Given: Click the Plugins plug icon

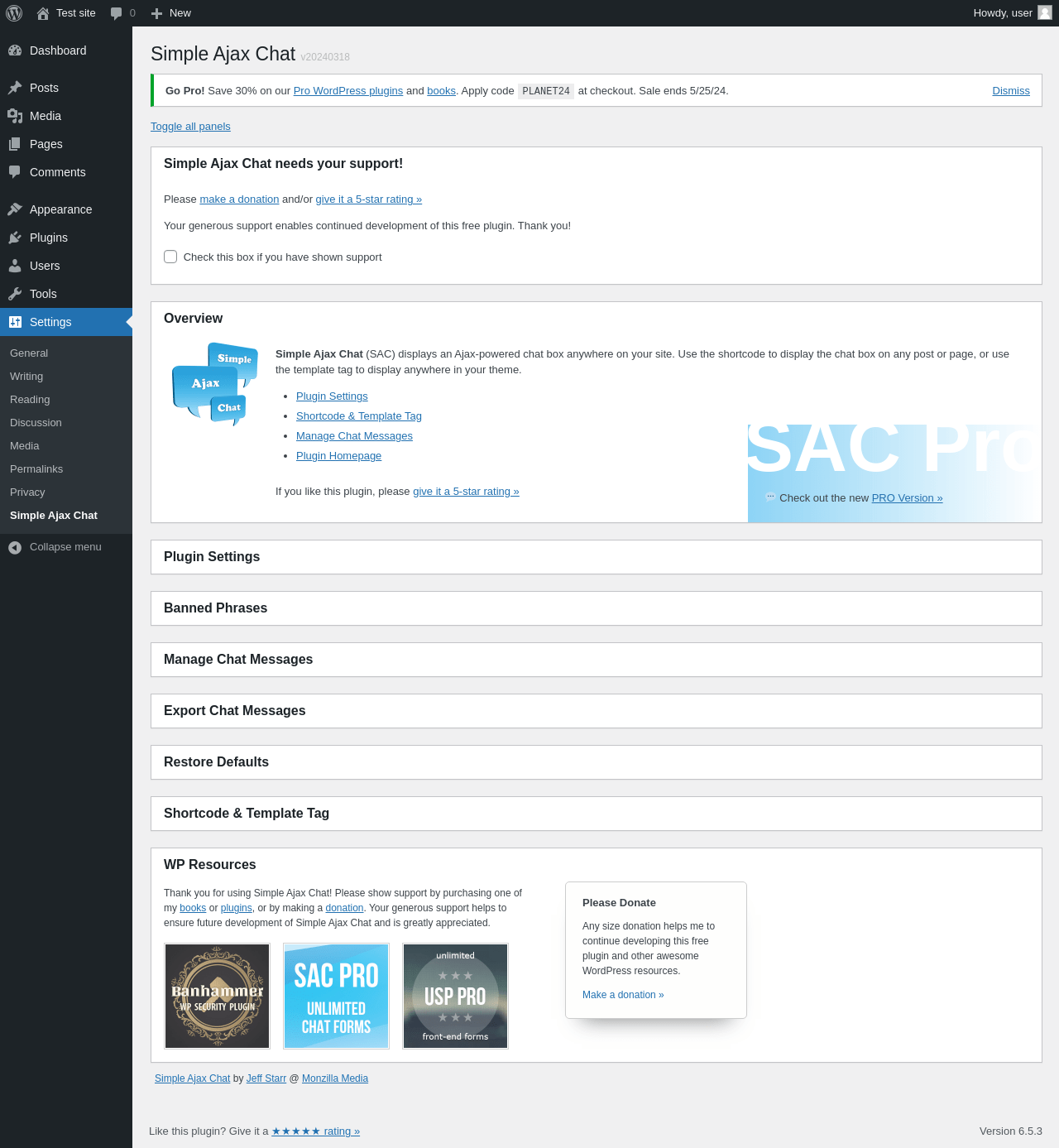Looking at the screenshot, I should pyautogui.click(x=15, y=238).
